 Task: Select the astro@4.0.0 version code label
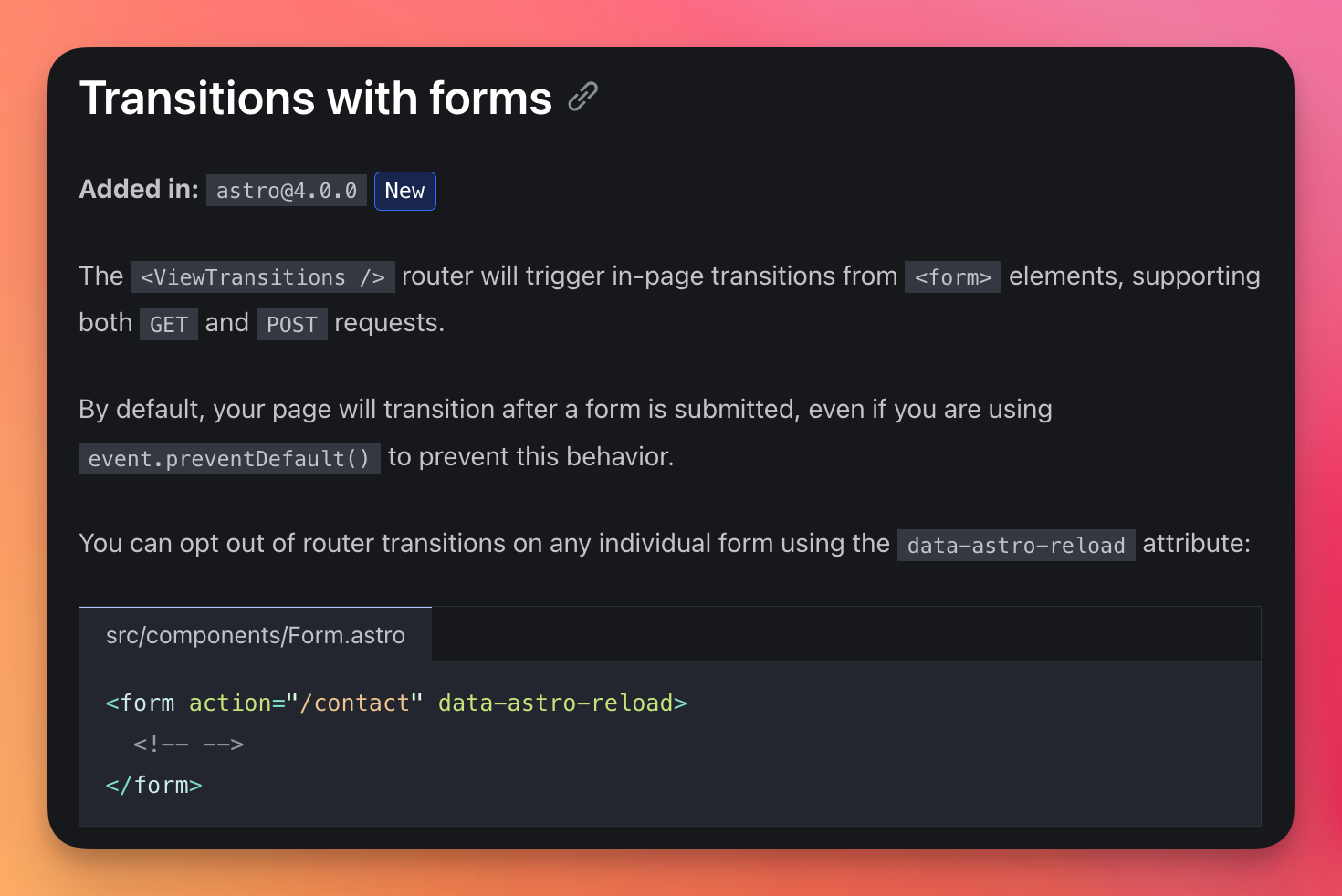click(x=286, y=191)
